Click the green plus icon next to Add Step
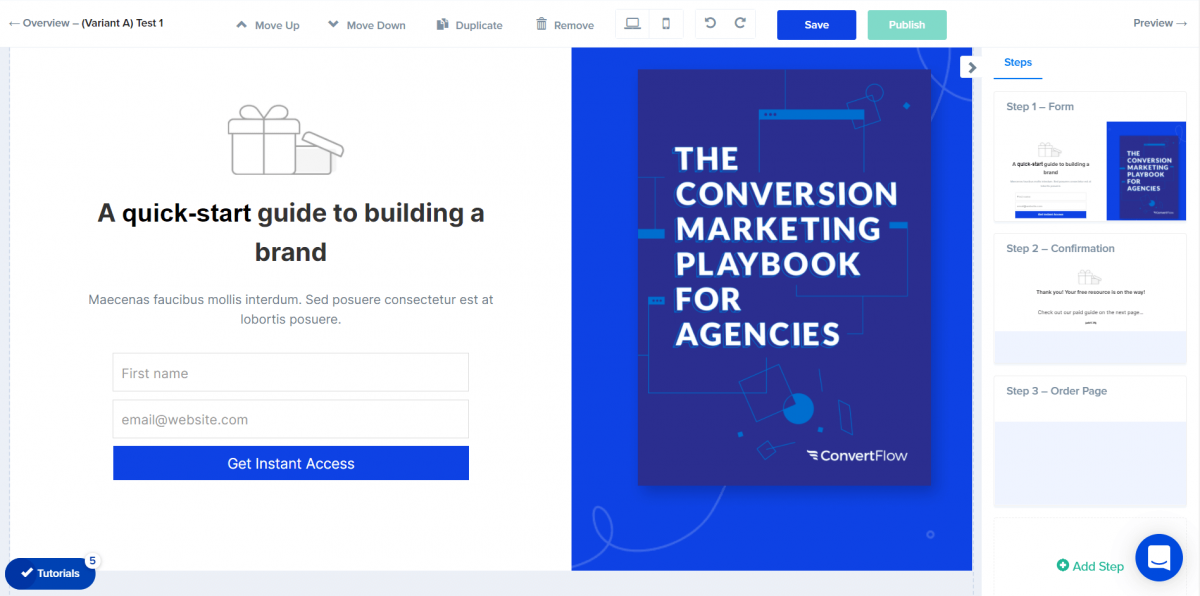Screen dimensions: 1200x596 pyautogui.click(x=1063, y=565)
